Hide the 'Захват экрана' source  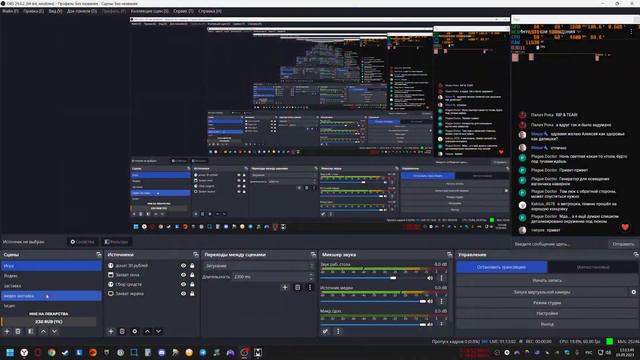click(183, 293)
